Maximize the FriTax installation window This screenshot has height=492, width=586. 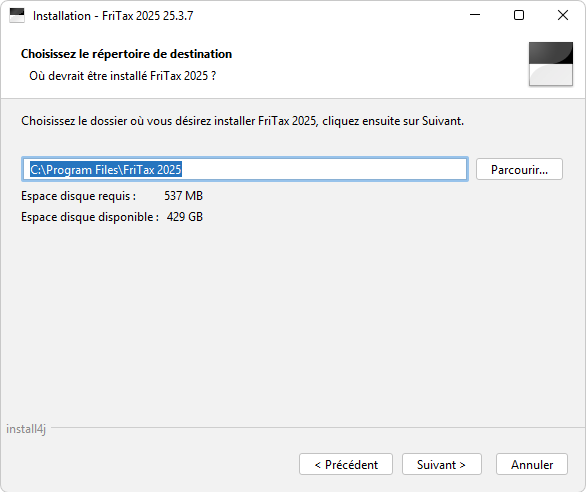tap(519, 15)
